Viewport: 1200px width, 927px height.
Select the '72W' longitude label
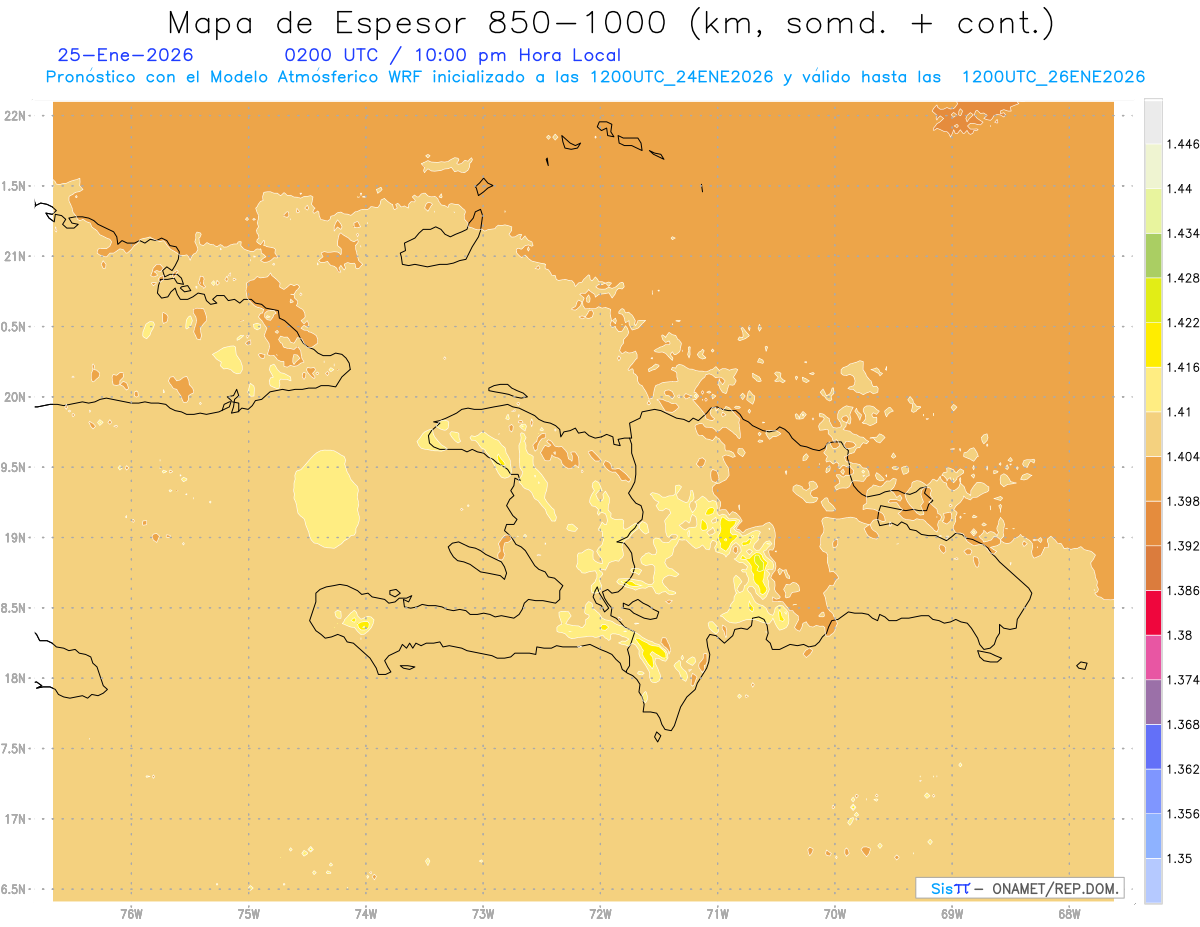point(601,913)
